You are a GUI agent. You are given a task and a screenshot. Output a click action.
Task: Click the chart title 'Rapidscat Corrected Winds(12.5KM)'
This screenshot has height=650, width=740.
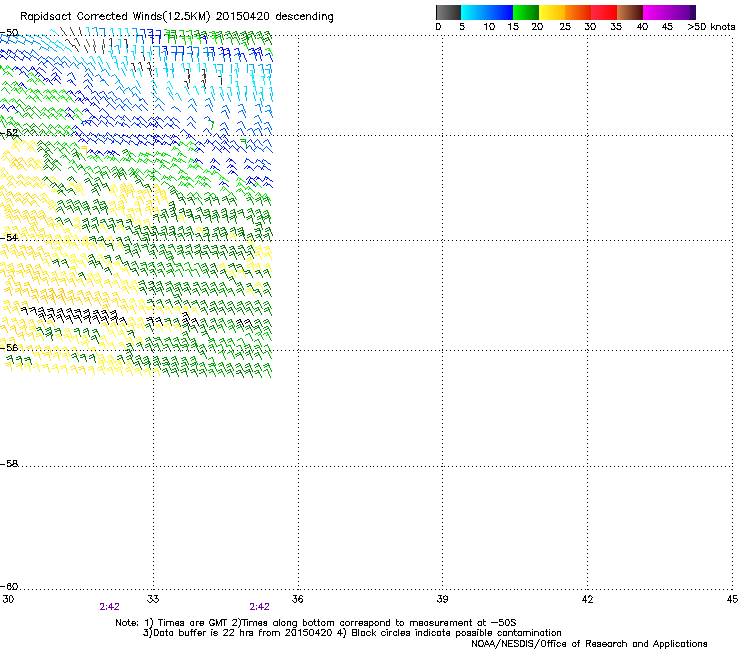[x=115, y=17]
